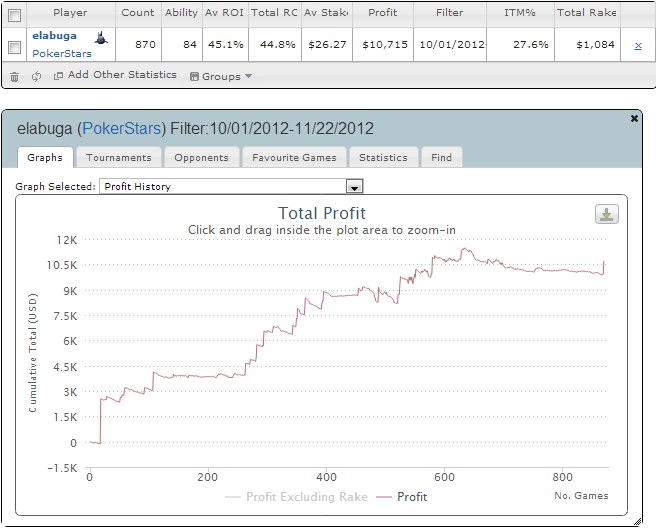656x531 pixels.
Task: Click the panel resize grip
Action: point(637,521)
